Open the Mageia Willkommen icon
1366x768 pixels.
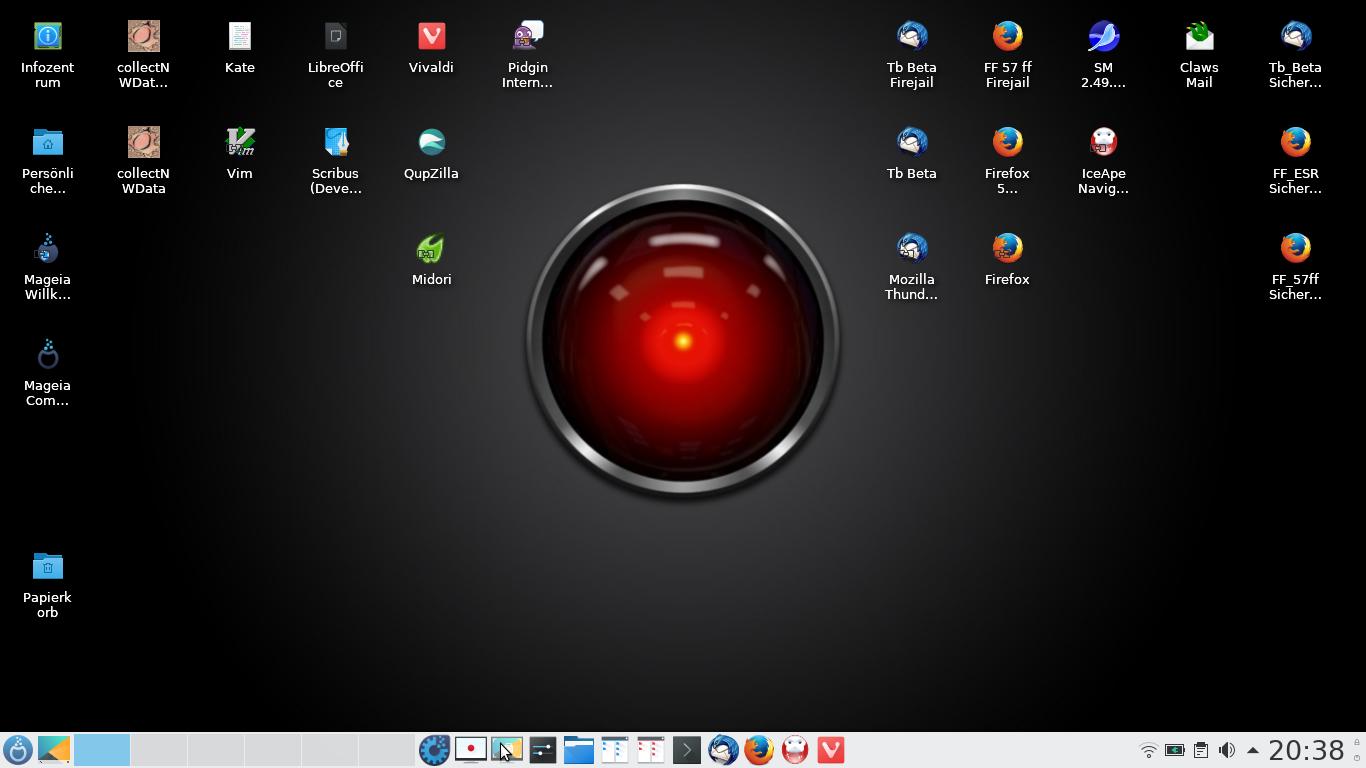[48, 266]
